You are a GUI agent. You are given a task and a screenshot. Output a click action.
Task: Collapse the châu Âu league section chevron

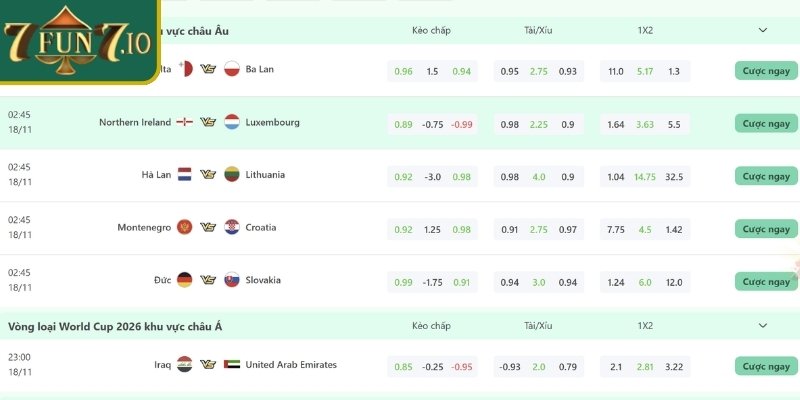point(765,30)
